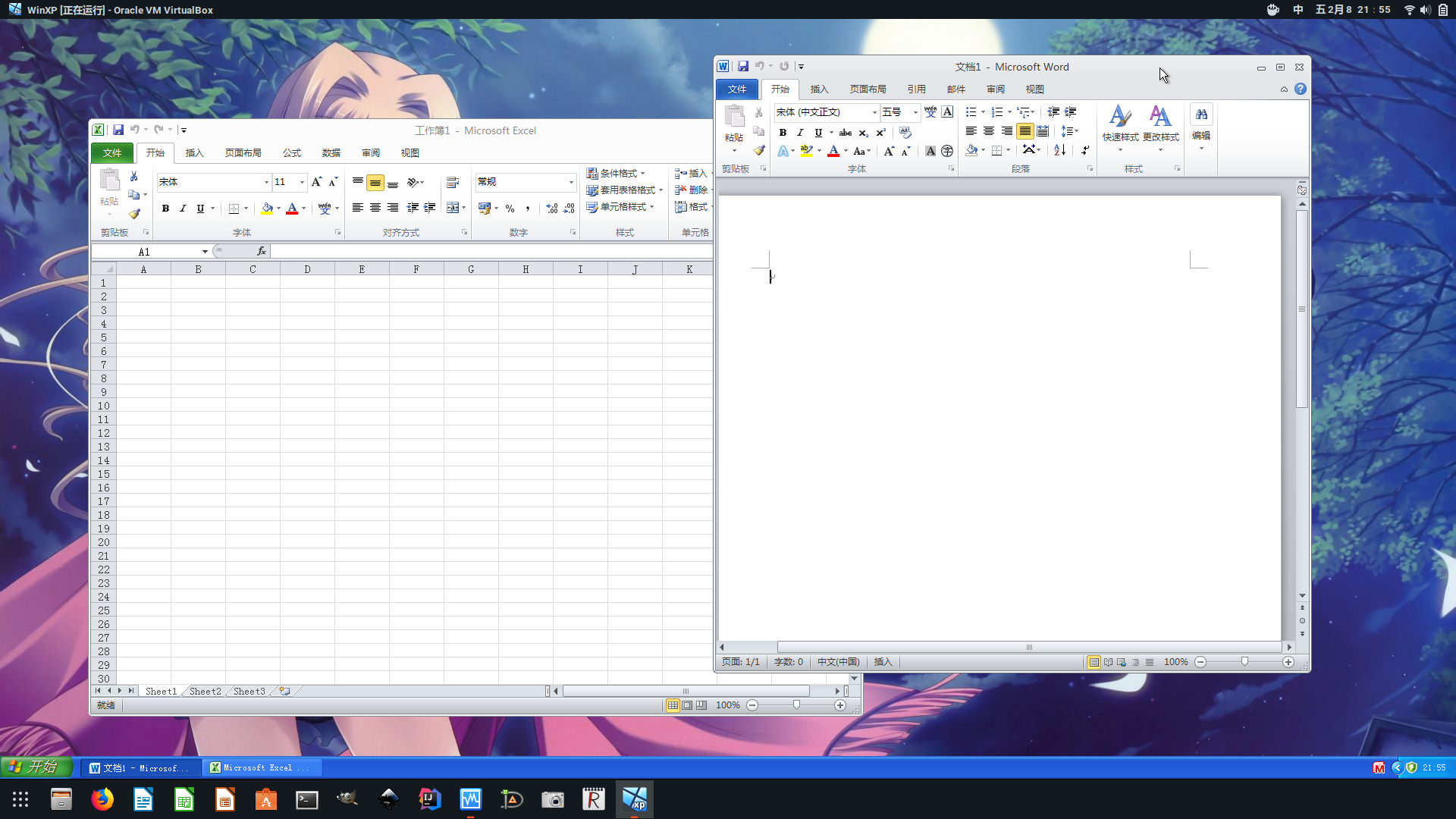Click the Excel Save icon in quick access toolbar

tap(118, 130)
